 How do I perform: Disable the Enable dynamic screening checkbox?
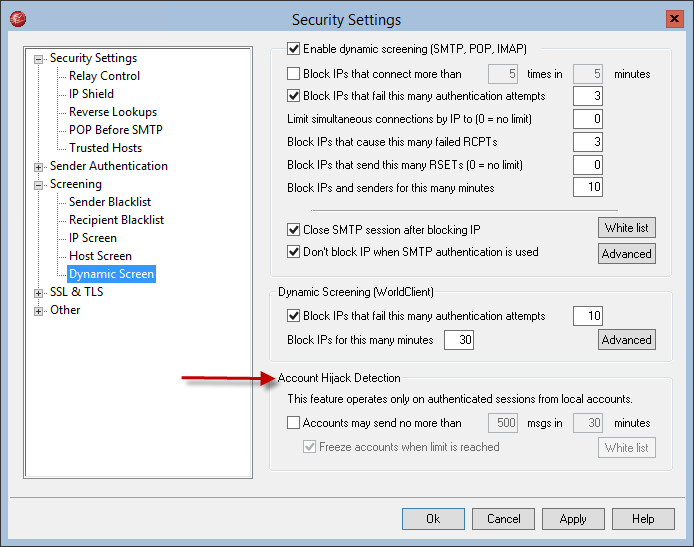pyautogui.click(x=293, y=48)
